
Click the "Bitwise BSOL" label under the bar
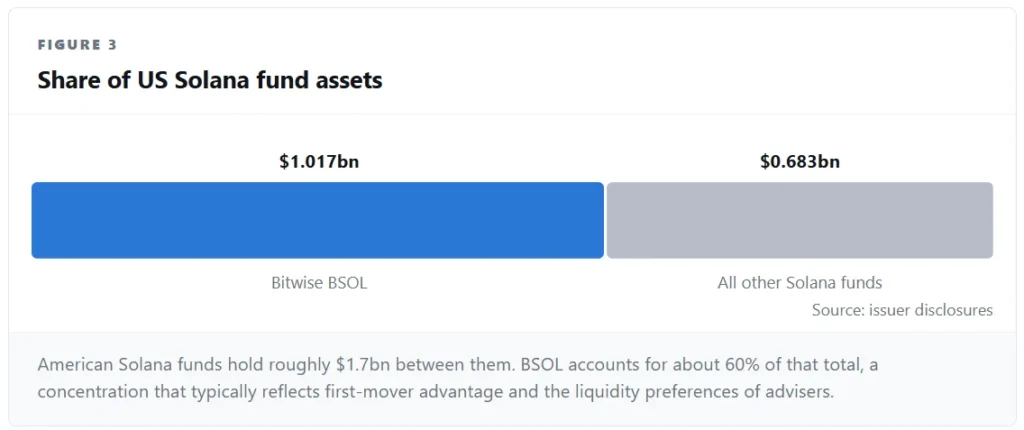point(319,283)
